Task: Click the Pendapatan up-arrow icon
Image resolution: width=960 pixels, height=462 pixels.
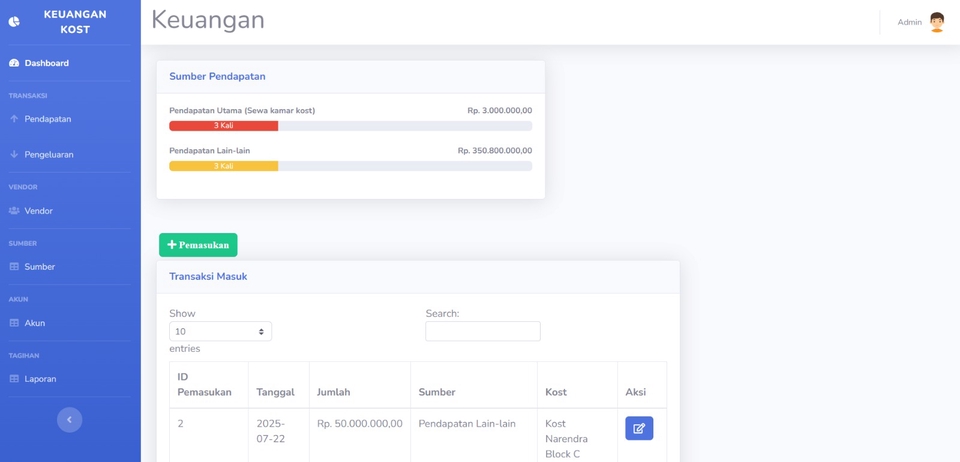Action: tap(14, 119)
